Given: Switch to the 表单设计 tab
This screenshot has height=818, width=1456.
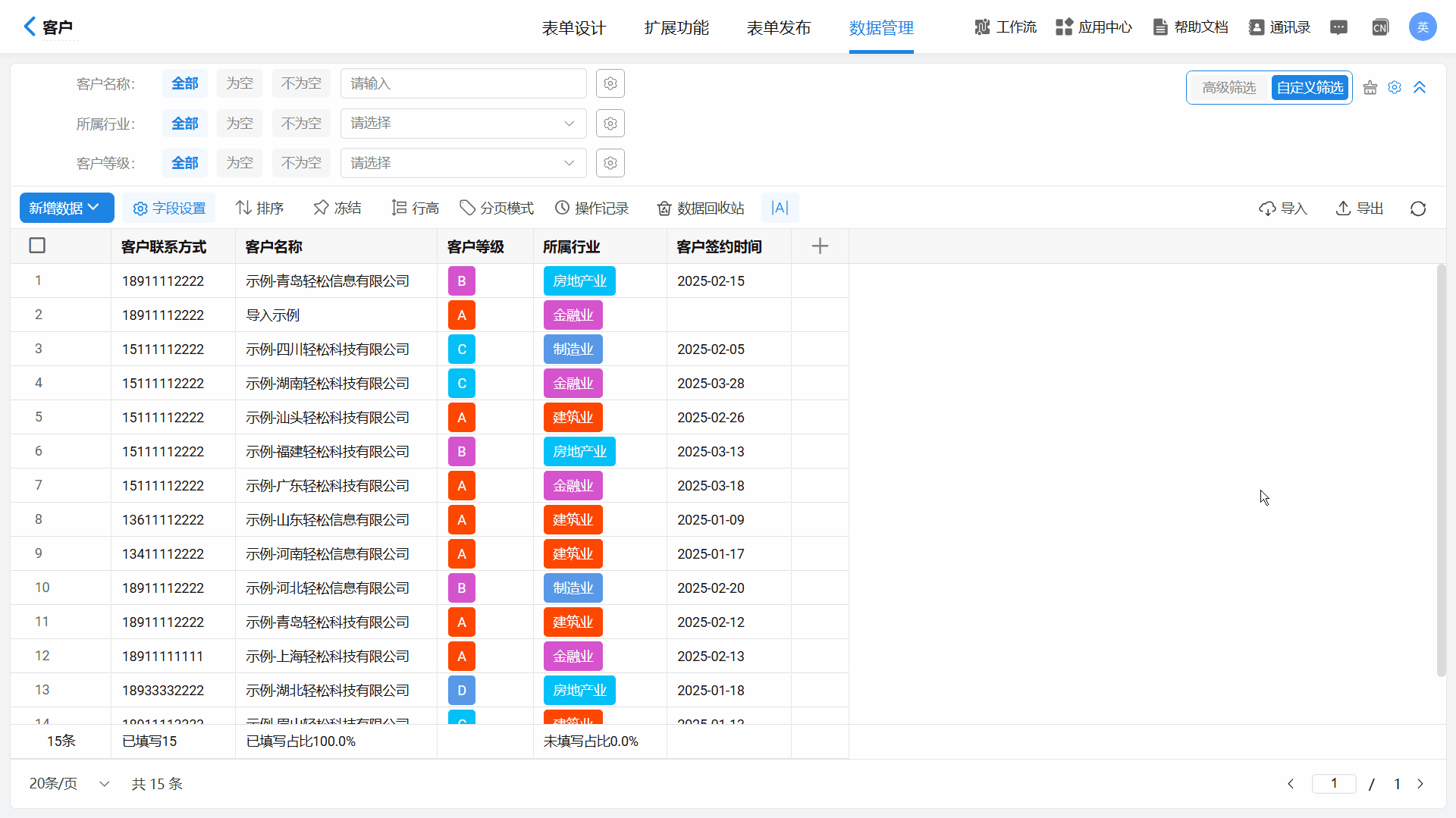Looking at the screenshot, I should click(x=573, y=28).
